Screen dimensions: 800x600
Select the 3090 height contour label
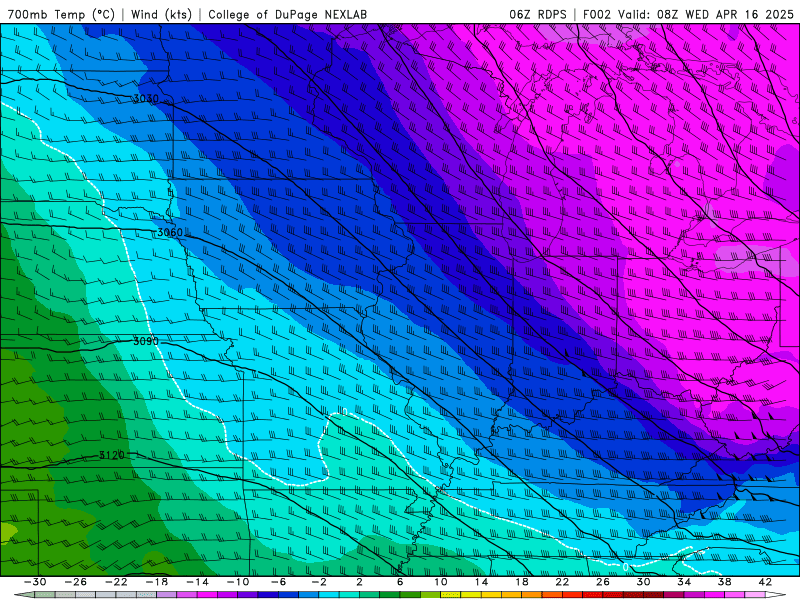[146, 341]
